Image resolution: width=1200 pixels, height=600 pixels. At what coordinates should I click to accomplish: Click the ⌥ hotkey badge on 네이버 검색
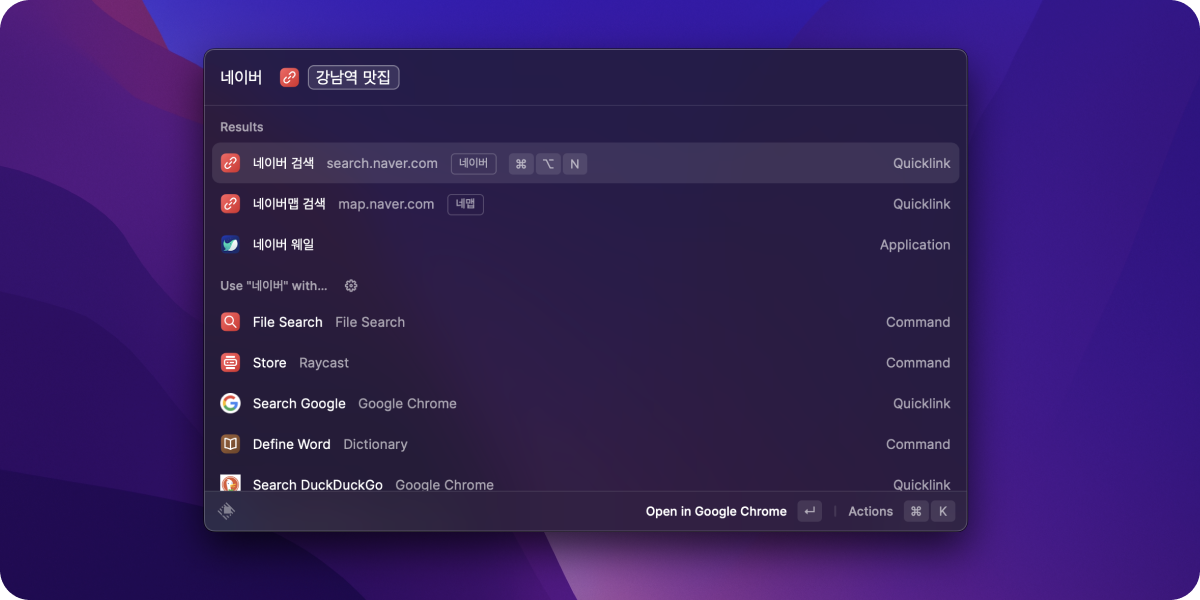pyautogui.click(x=548, y=164)
